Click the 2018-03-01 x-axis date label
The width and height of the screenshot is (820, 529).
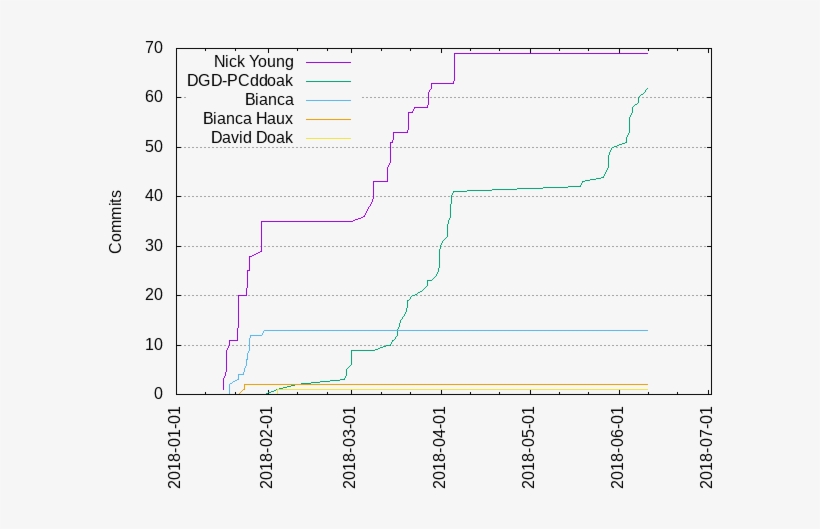(x=350, y=447)
